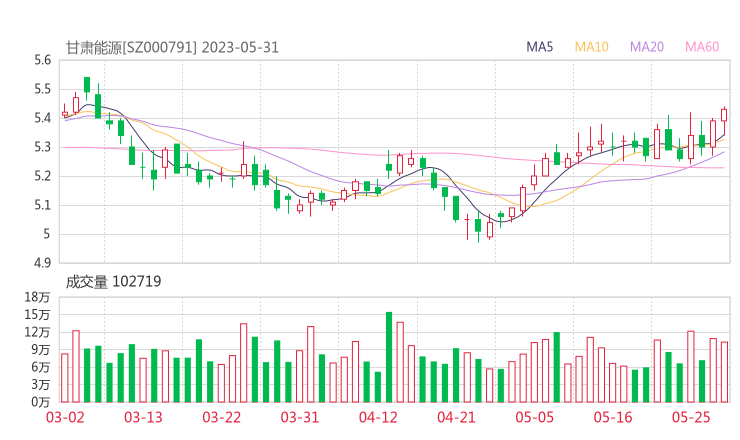Click the 3万 volume axis label
The width and height of the screenshot is (740, 440).
[40, 384]
